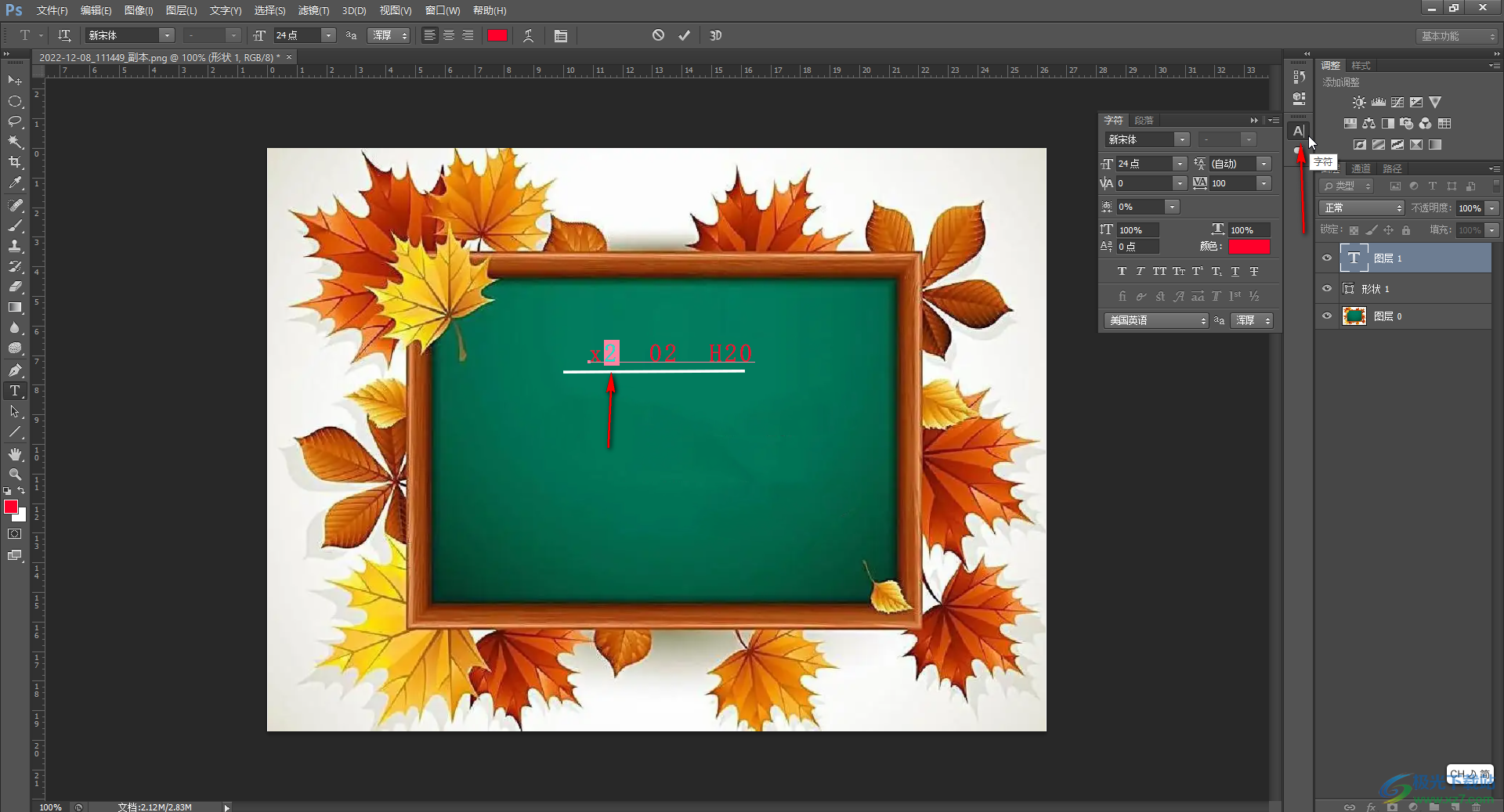Switch to the 路径 tab

point(1392,168)
